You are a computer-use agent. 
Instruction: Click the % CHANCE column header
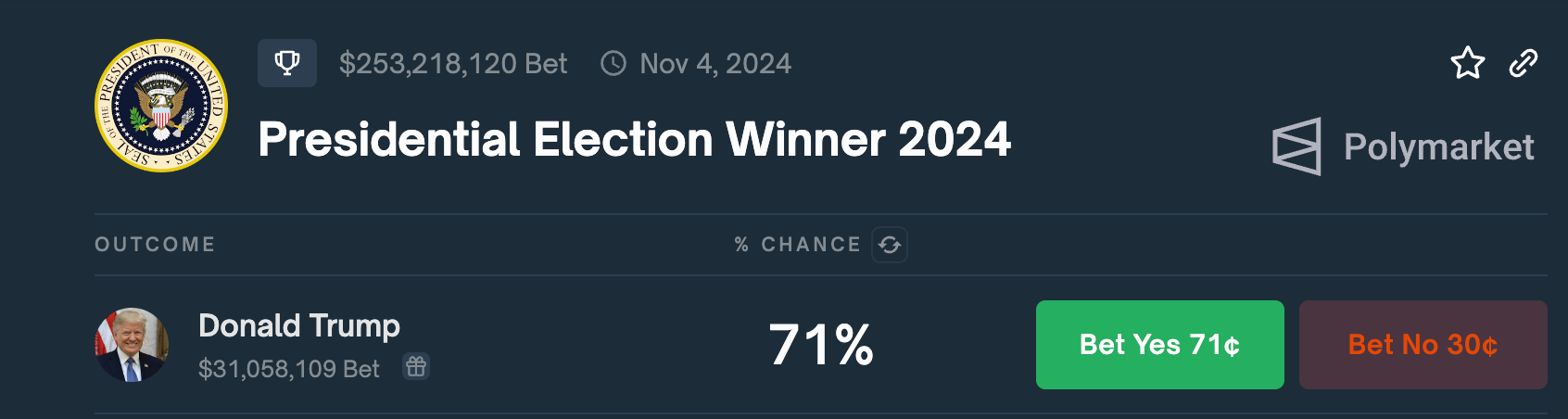pos(798,245)
